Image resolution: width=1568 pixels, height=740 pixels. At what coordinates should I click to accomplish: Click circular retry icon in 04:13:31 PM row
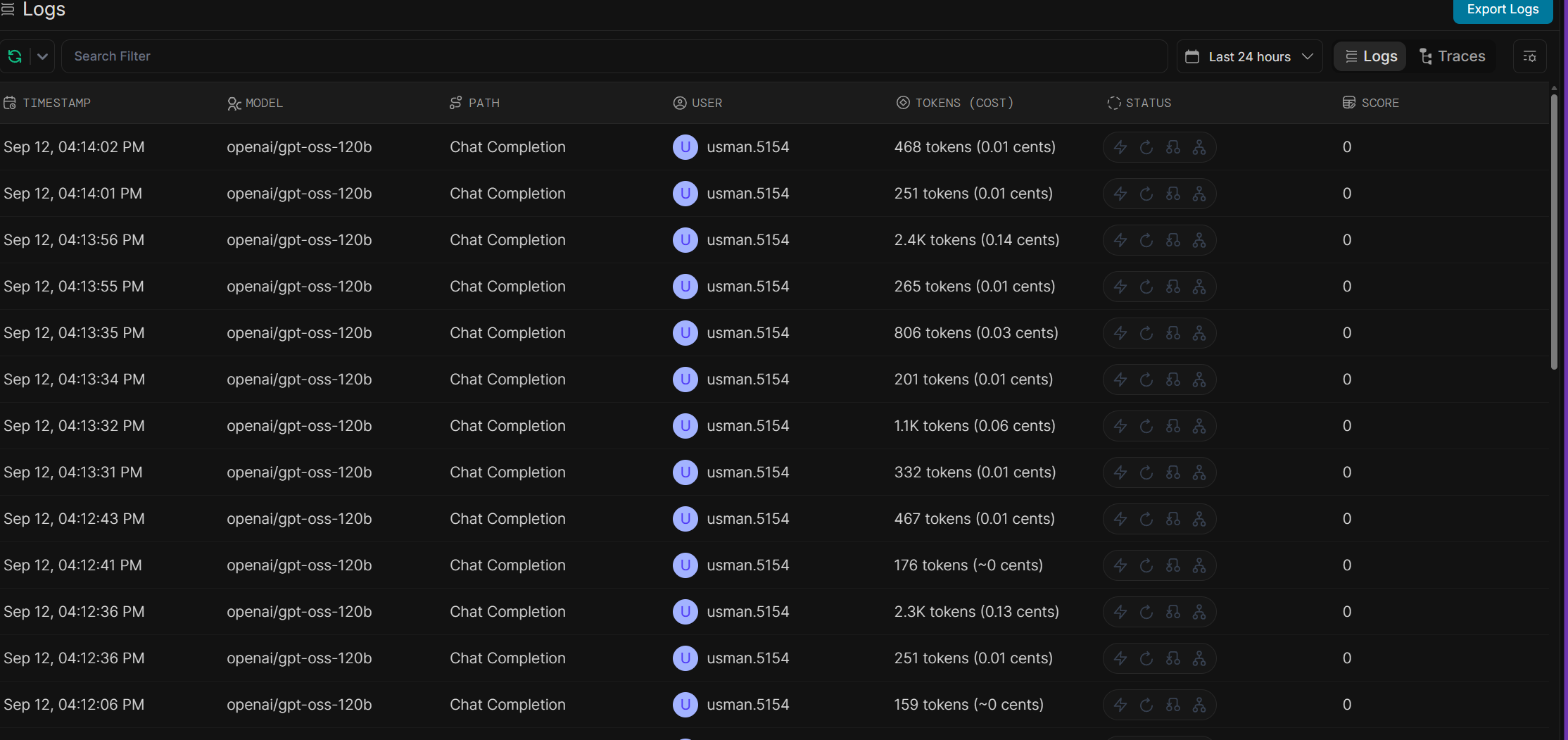(1146, 472)
